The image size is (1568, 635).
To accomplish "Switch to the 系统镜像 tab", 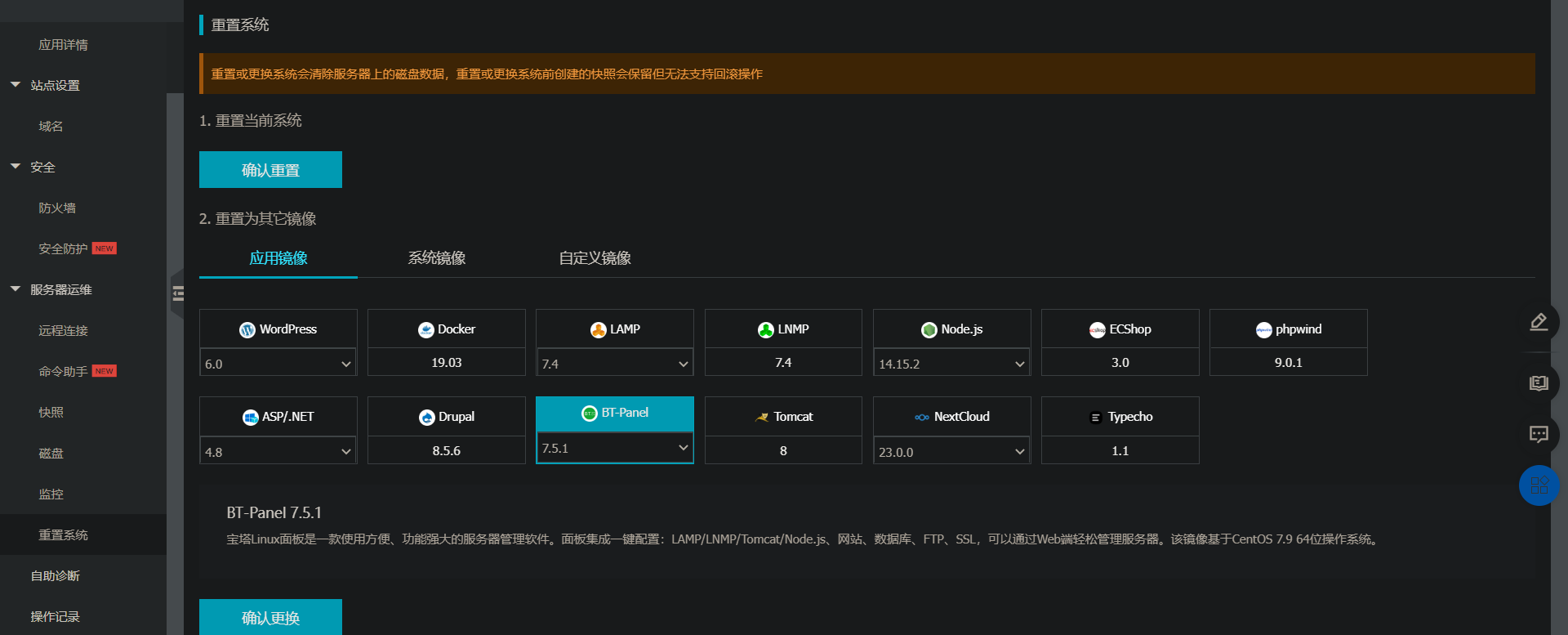I will (437, 258).
